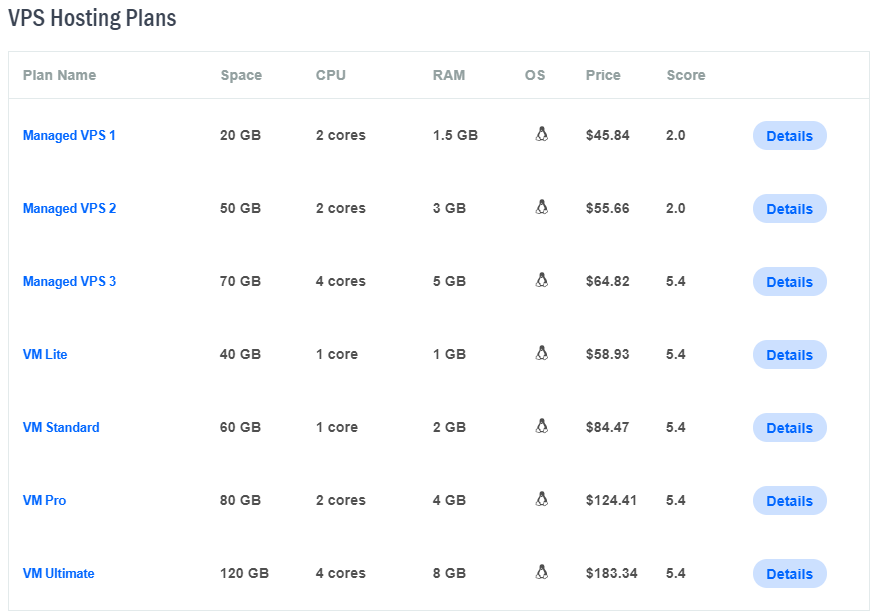Show Details for VM Lite plan
This screenshot has height=615, width=881.
point(789,354)
